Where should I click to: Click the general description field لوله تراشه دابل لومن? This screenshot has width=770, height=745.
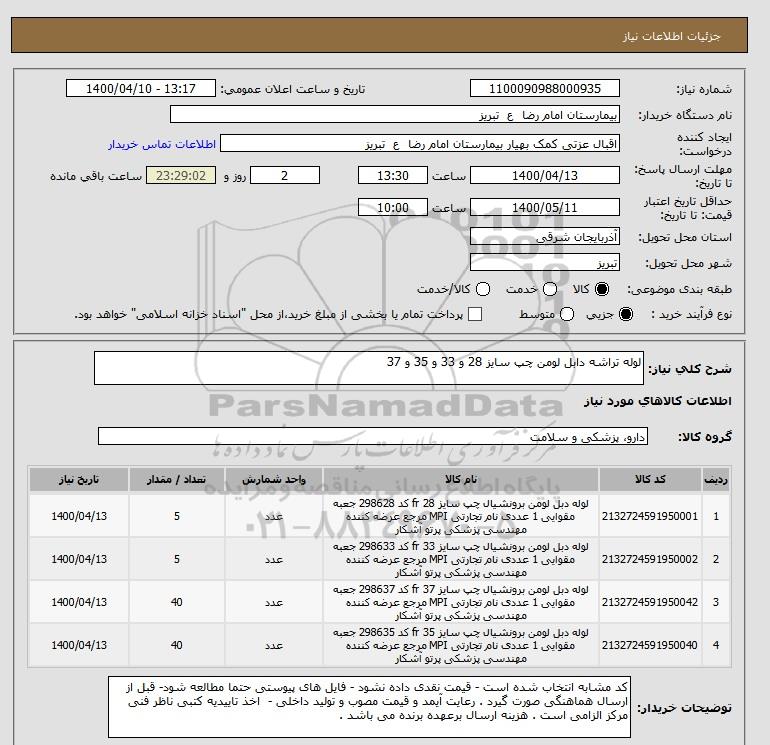click(369, 368)
